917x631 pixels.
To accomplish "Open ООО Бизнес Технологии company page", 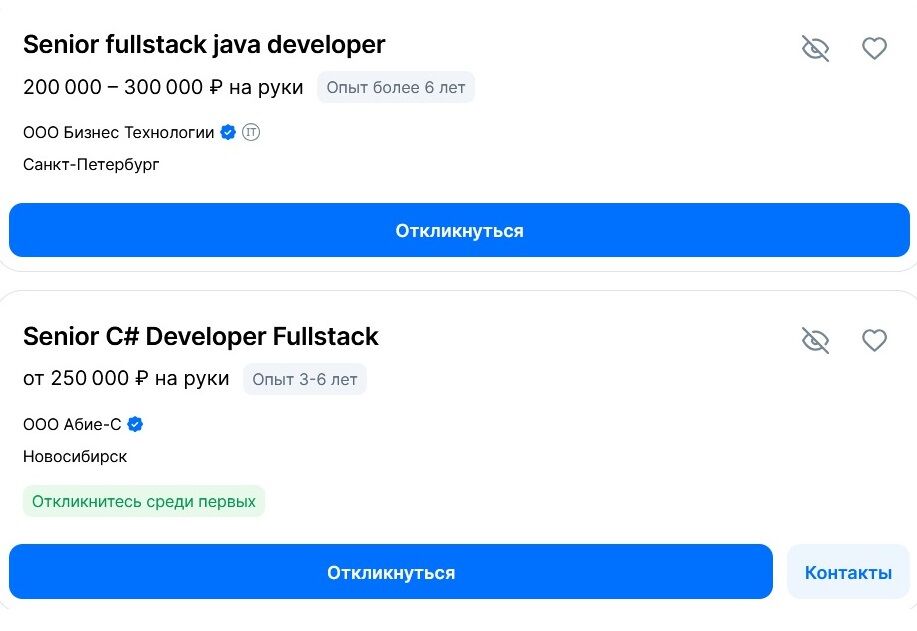I will pos(118,132).
